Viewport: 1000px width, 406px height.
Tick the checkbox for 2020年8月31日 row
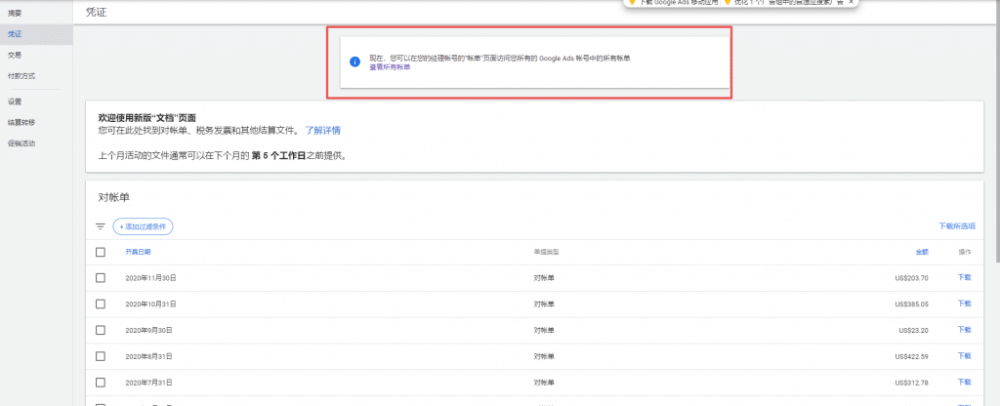click(x=100, y=356)
